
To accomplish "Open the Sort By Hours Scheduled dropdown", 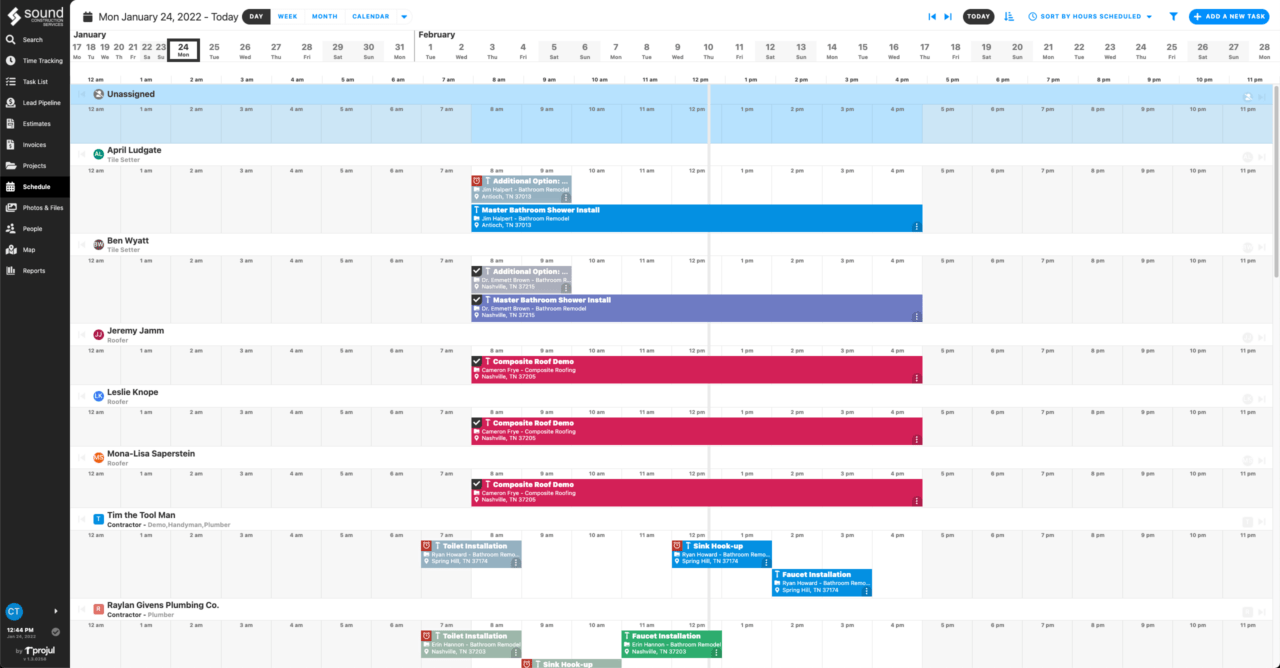I will [1088, 16].
